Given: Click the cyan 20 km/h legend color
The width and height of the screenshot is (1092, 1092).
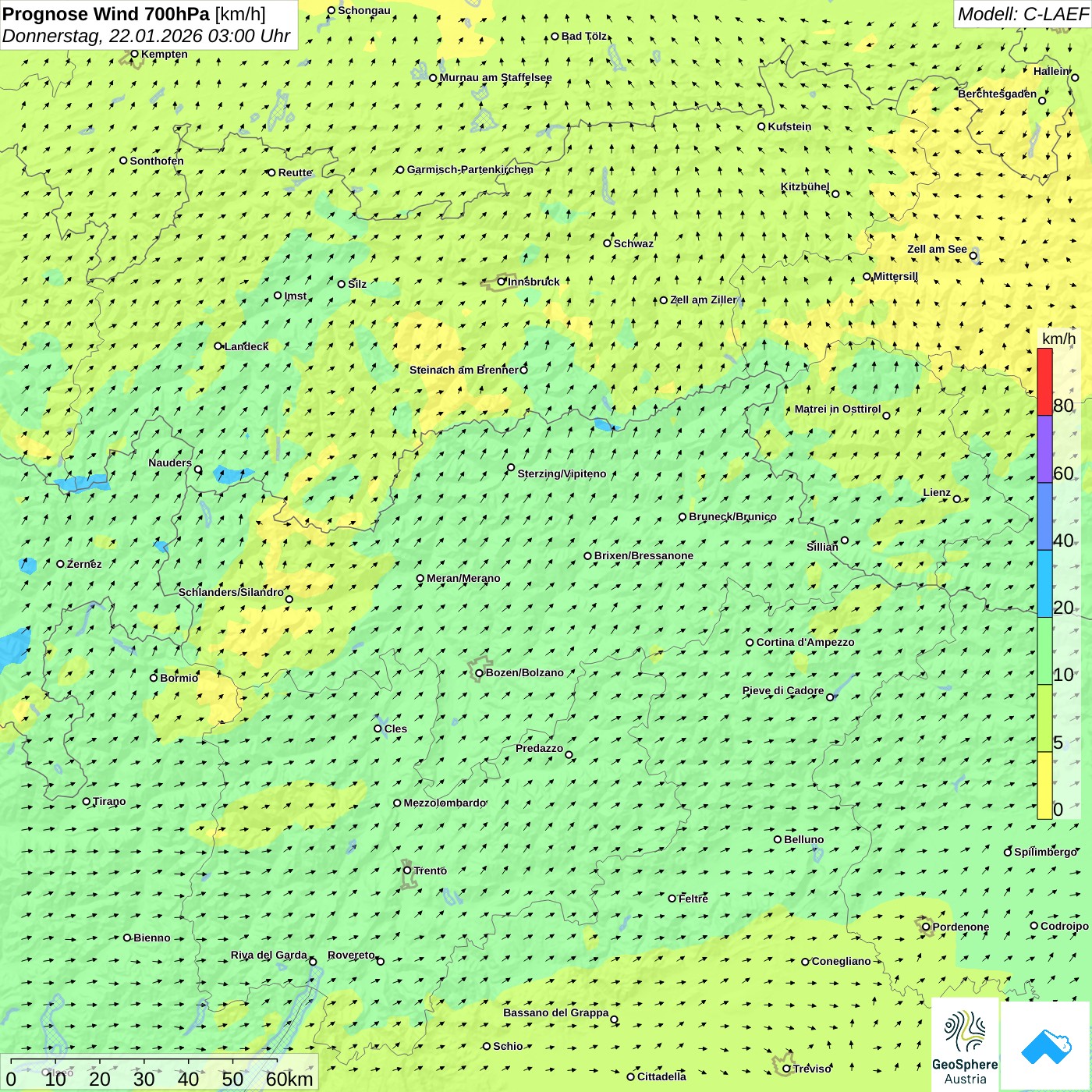Looking at the screenshot, I should pyautogui.click(x=1044, y=584).
